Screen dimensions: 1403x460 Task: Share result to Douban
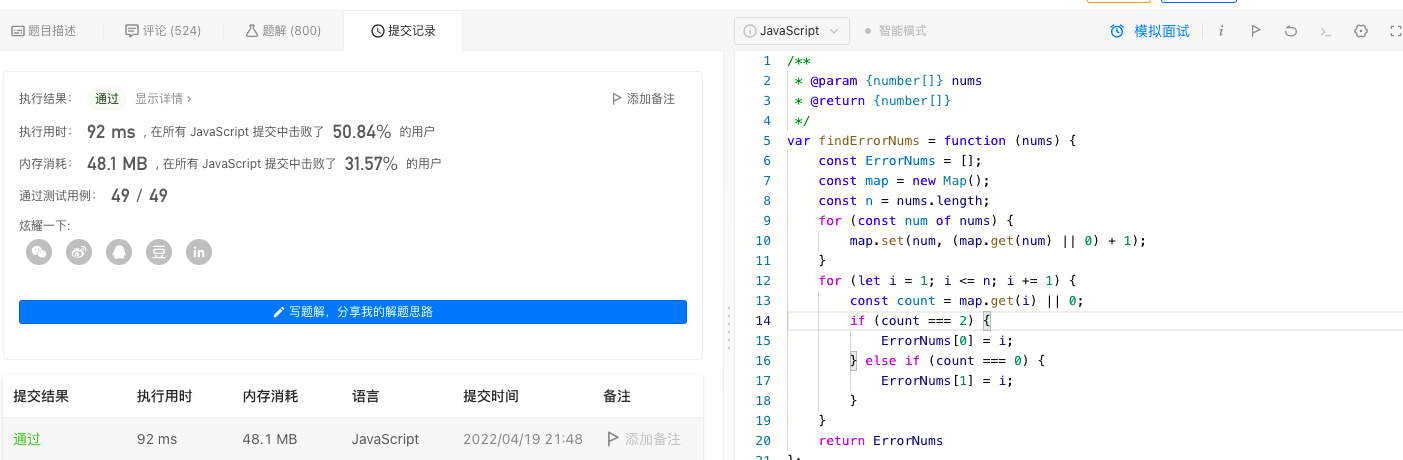click(x=159, y=252)
